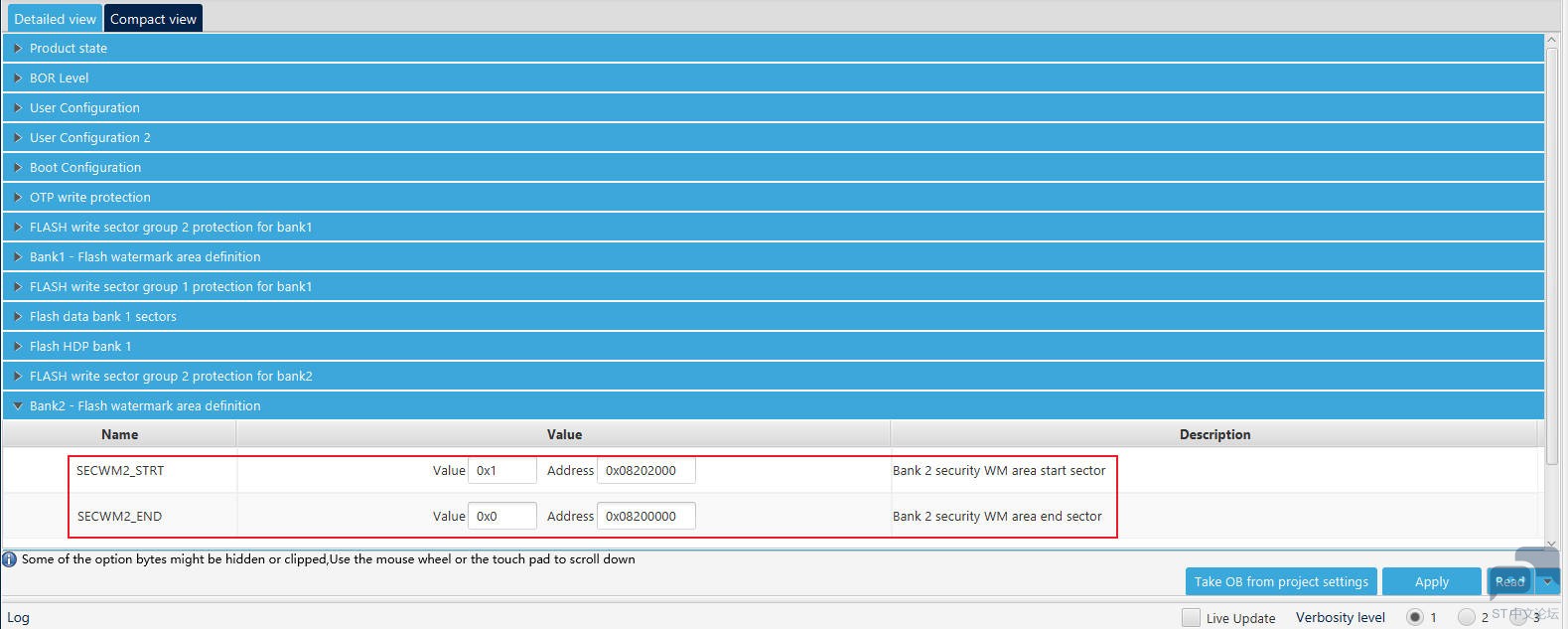
Task: Expand the Flash HDP bank 1 section
Action: point(773,346)
